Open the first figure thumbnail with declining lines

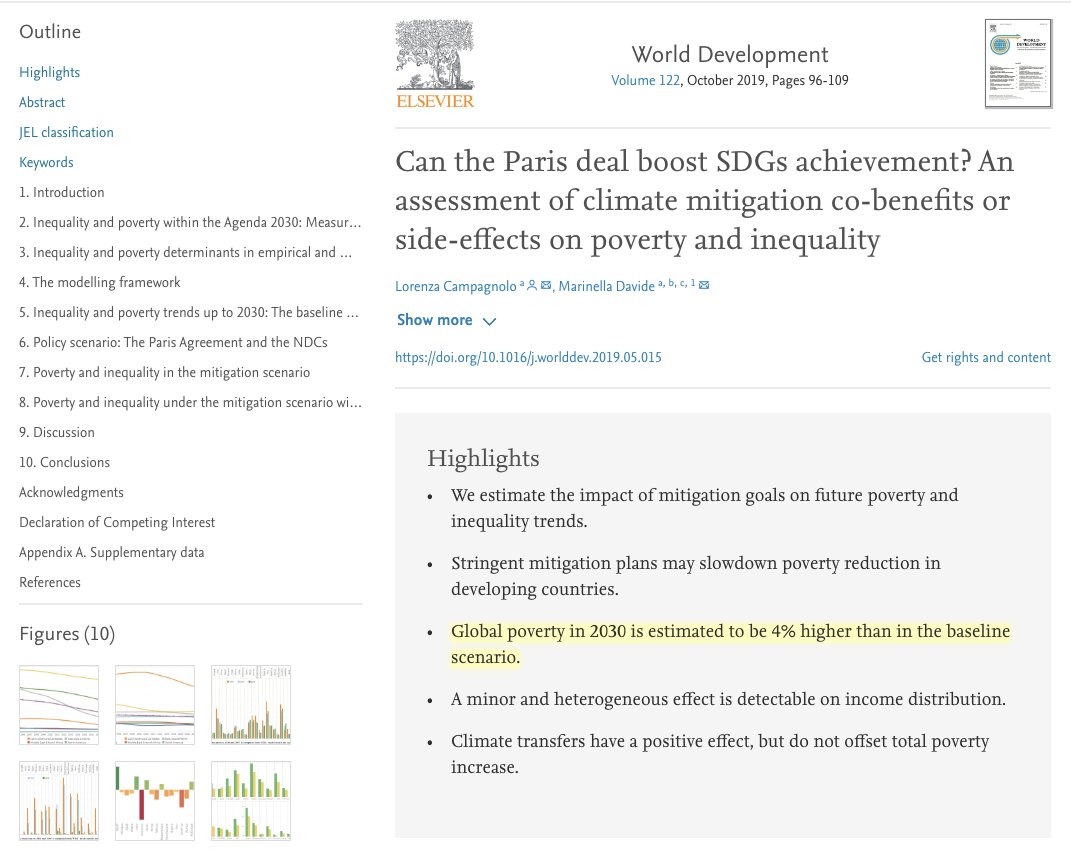[59, 704]
